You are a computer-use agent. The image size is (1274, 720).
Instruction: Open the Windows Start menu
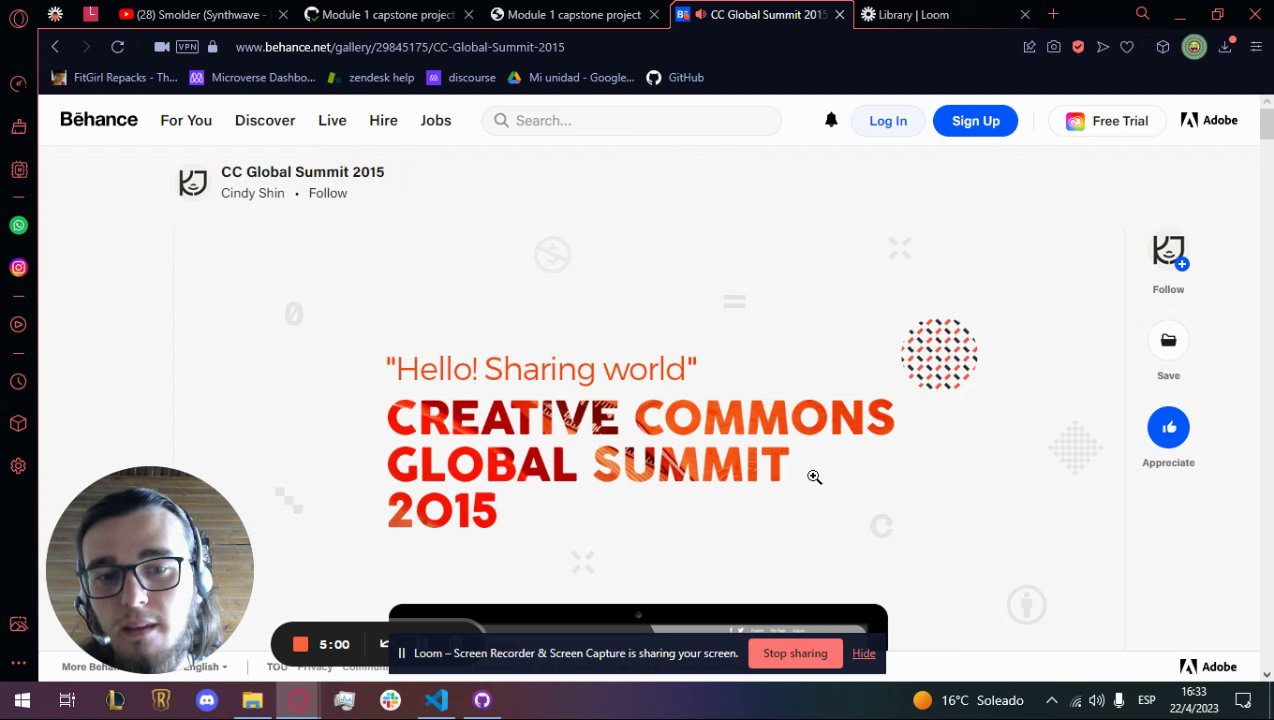point(22,700)
